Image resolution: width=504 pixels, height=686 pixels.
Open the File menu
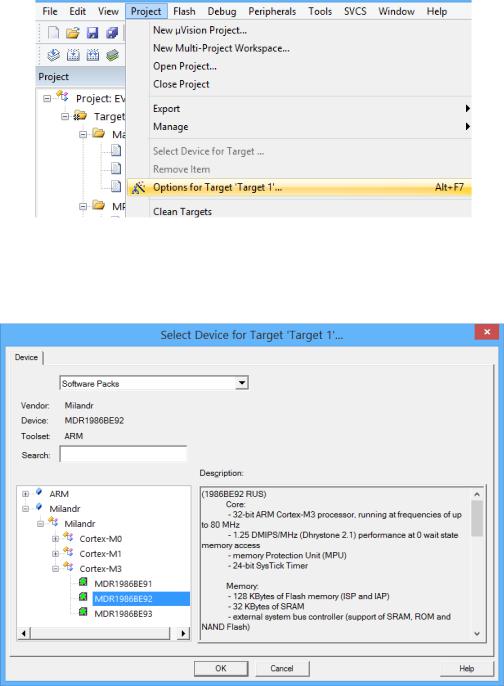pos(50,11)
